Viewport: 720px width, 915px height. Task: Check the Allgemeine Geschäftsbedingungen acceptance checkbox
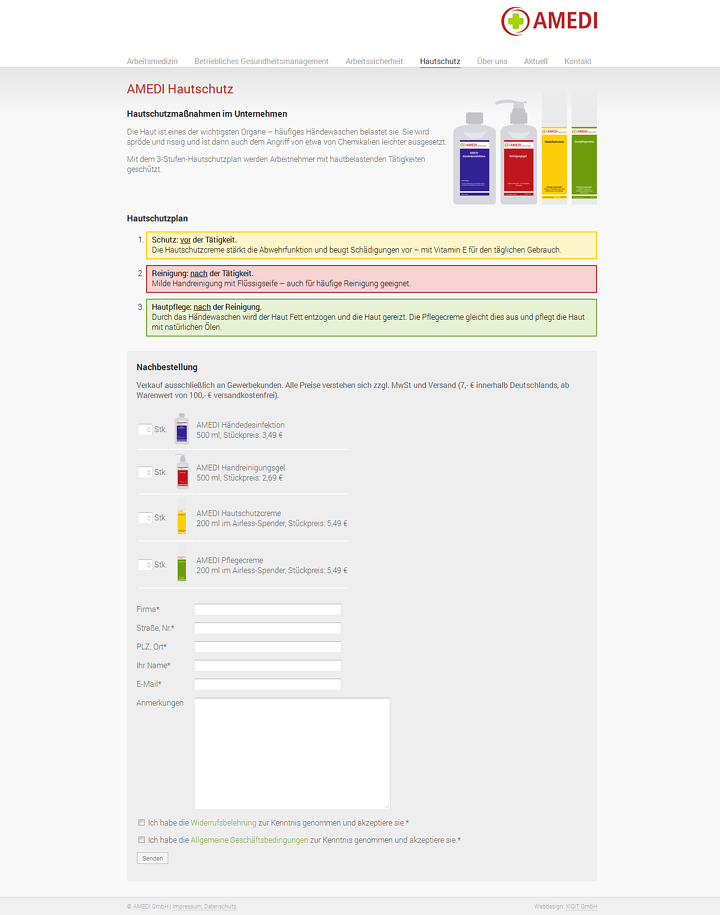pos(141,840)
